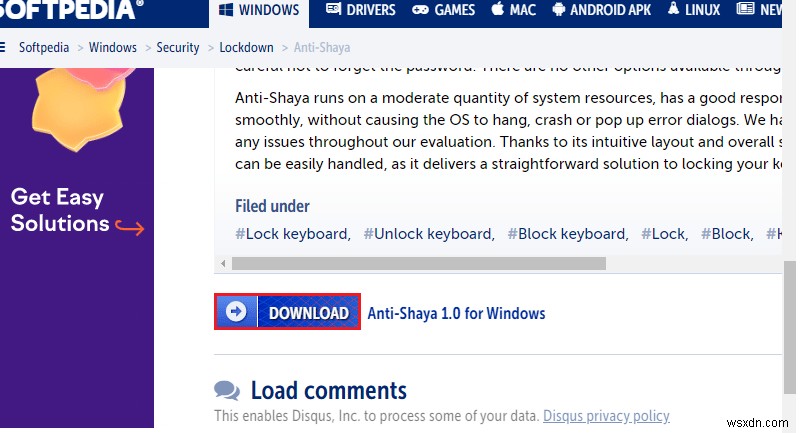Click the Load comments speech bubble icon
This screenshot has width=800, height=433.
pyautogui.click(x=227, y=390)
